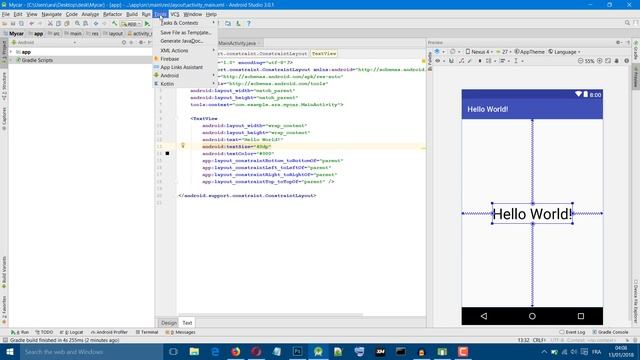Screen dimensions: 640x360
Task: Expand the Gradle Scripts tree node
Action: tap(11, 60)
